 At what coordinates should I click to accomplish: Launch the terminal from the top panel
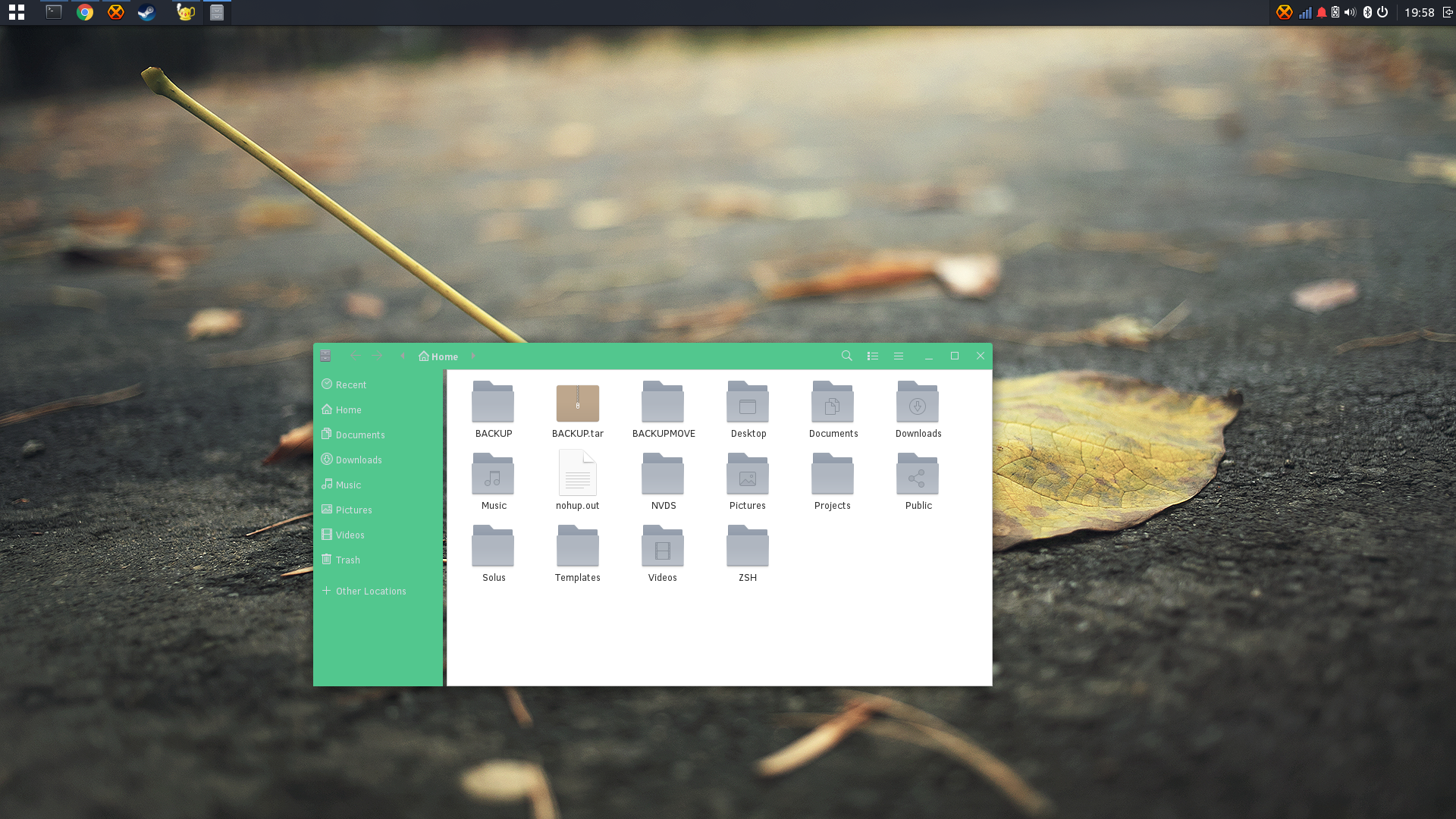click(54, 12)
